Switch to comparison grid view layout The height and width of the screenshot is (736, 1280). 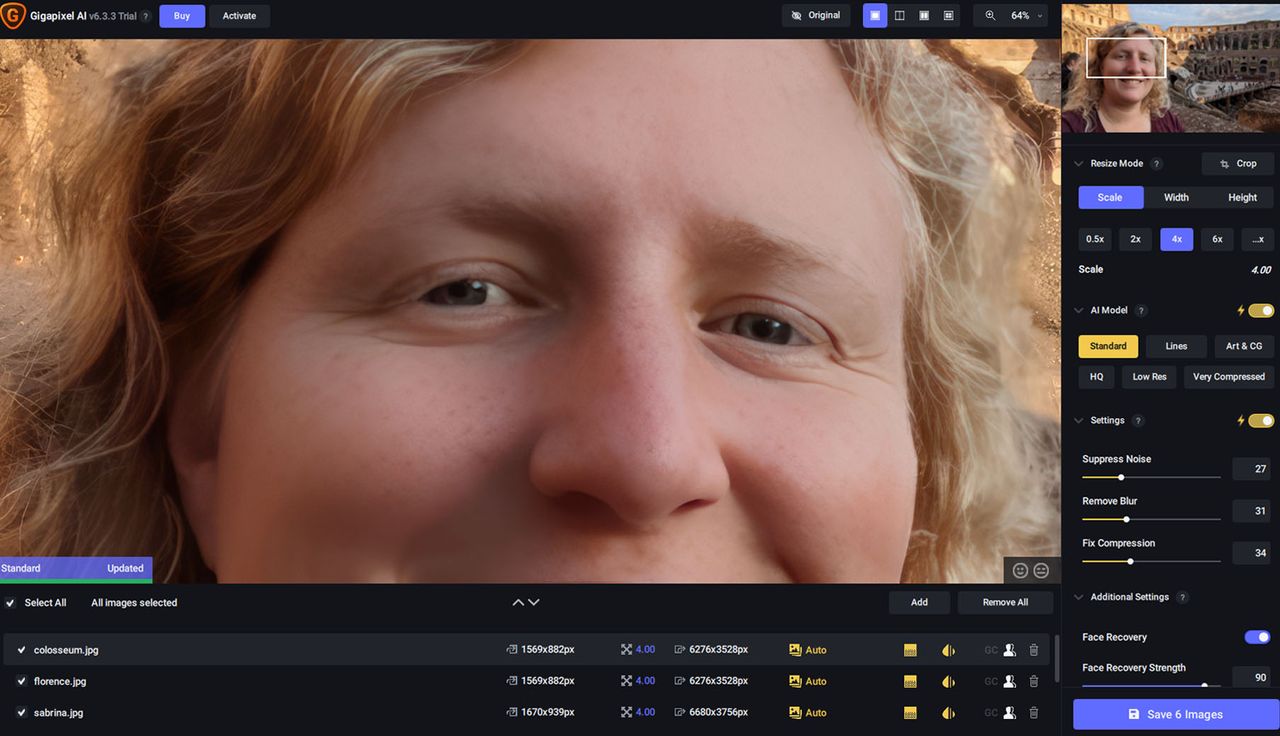pyautogui.click(x=948, y=15)
